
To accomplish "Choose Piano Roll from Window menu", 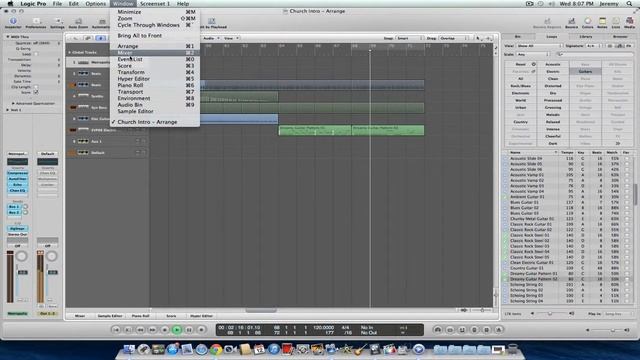I will 155,85.
